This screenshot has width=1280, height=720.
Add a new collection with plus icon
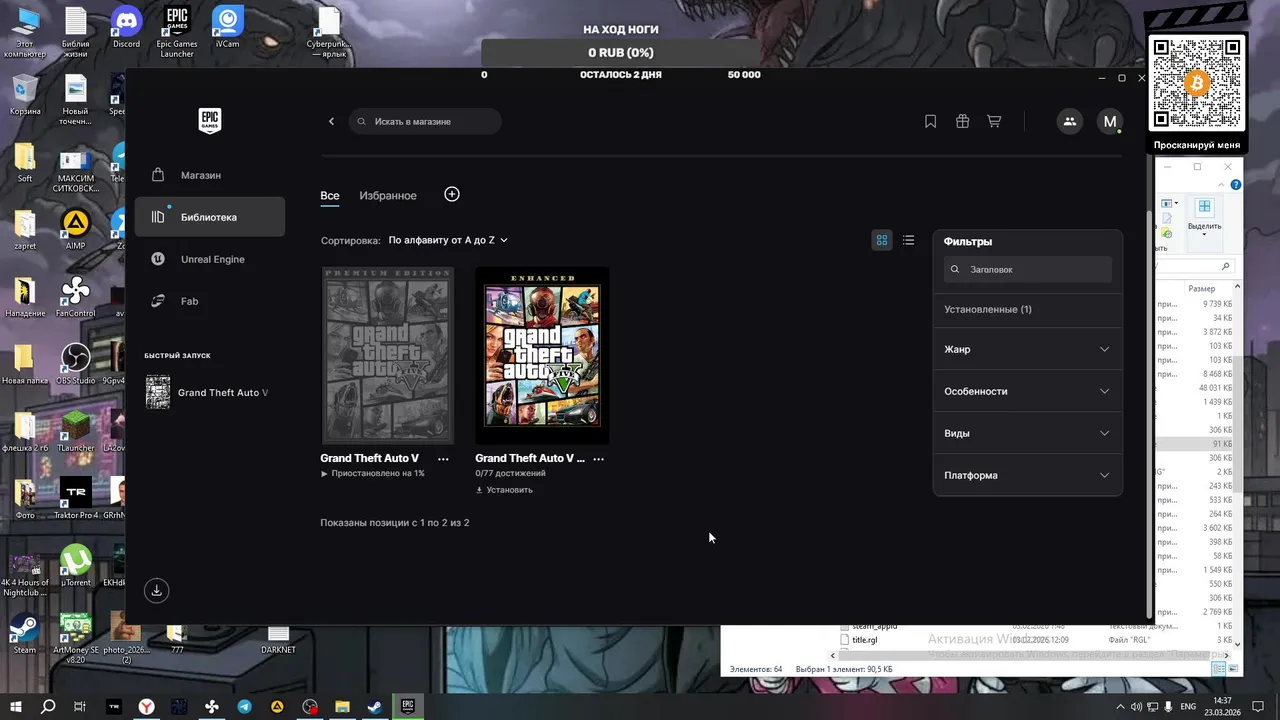pyautogui.click(x=452, y=194)
